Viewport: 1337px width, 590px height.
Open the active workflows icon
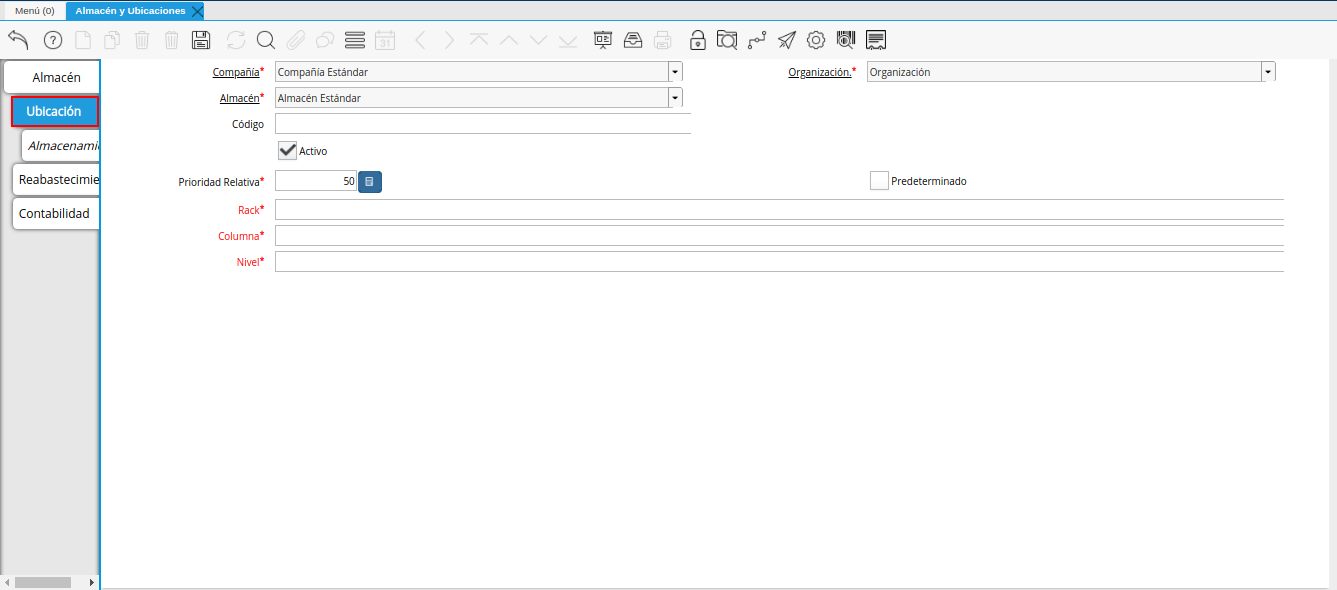(x=757, y=40)
